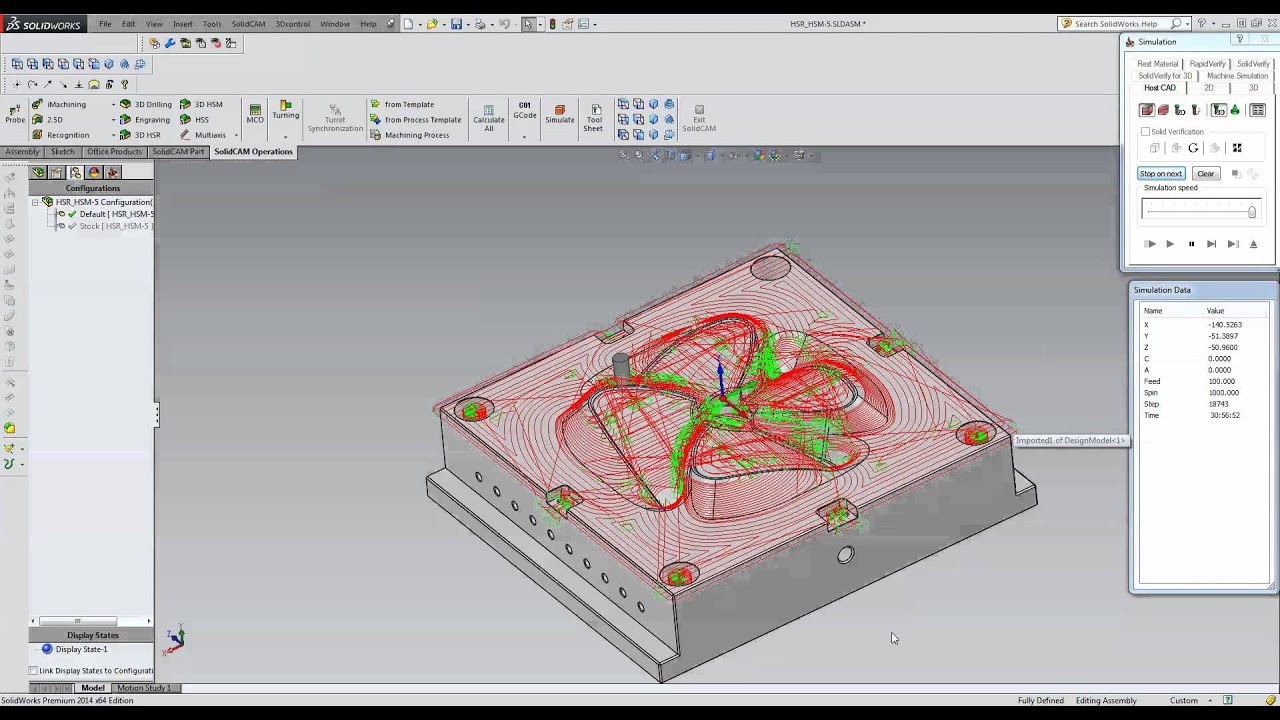Image resolution: width=1280 pixels, height=720 pixels.
Task: Expand the GCode dropdown arrow
Action: tap(524, 136)
